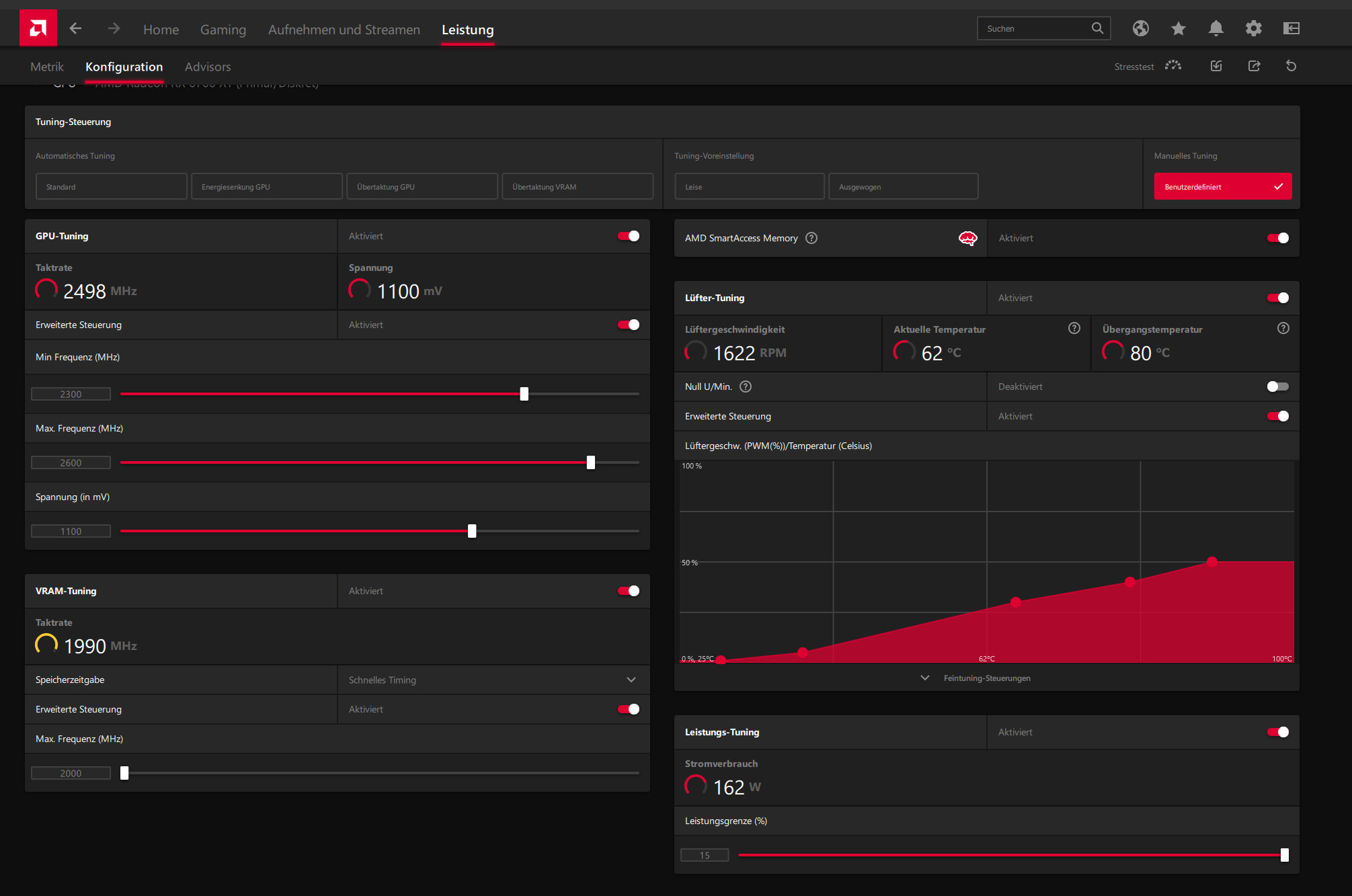Click the AMD logo icon
1352x896 pixels.
(38, 28)
